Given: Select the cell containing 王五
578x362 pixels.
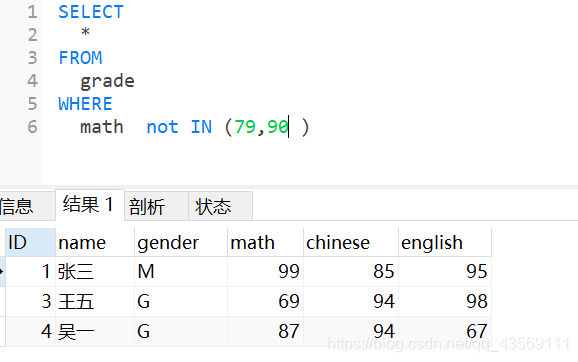Looking at the screenshot, I should [x=95, y=302].
